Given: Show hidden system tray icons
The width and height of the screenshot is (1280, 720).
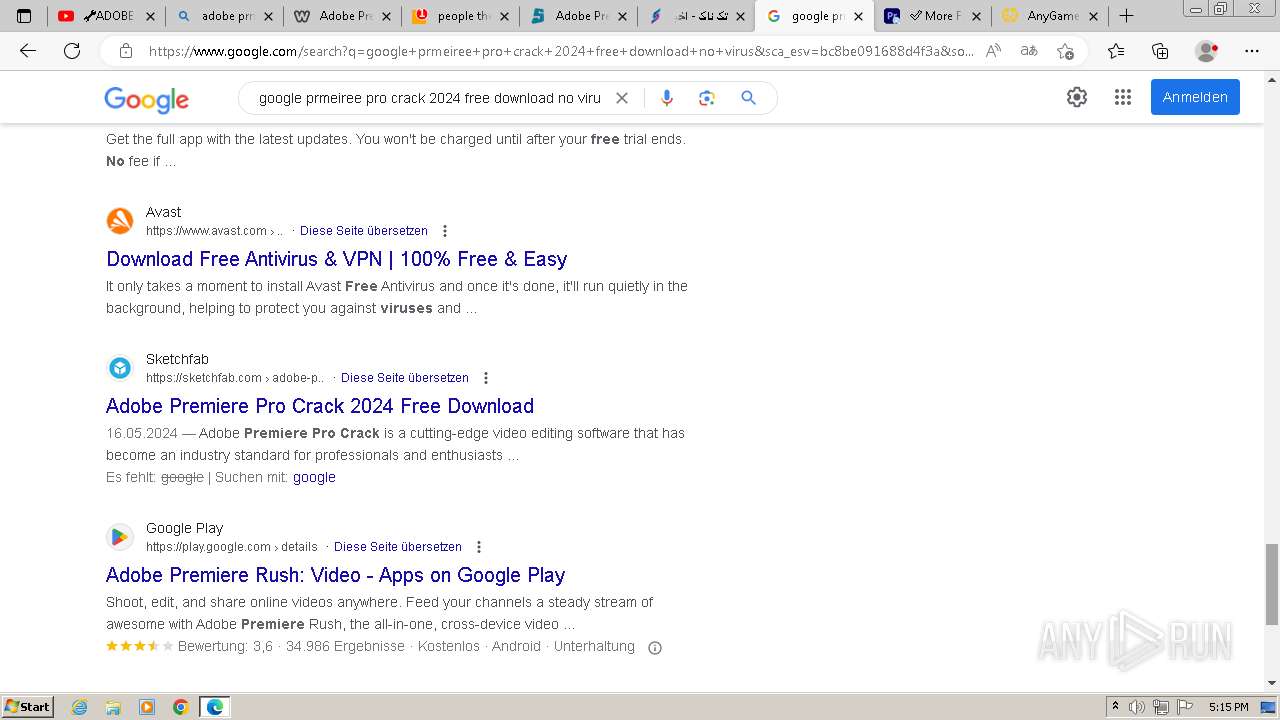Looking at the screenshot, I should (x=1115, y=707).
